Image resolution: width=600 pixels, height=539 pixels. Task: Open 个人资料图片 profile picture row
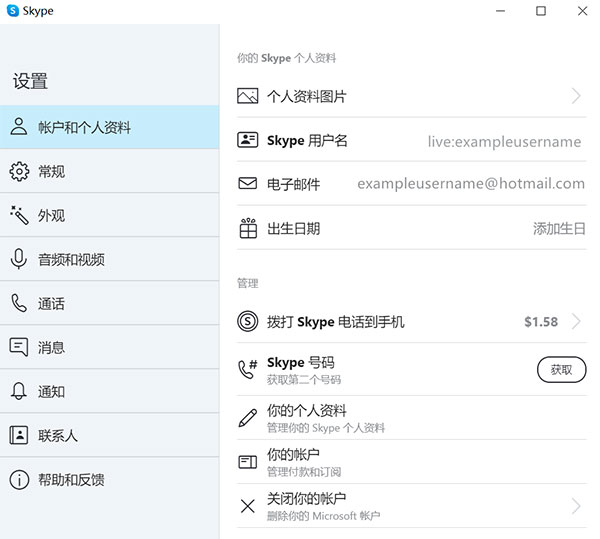[x=411, y=96]
